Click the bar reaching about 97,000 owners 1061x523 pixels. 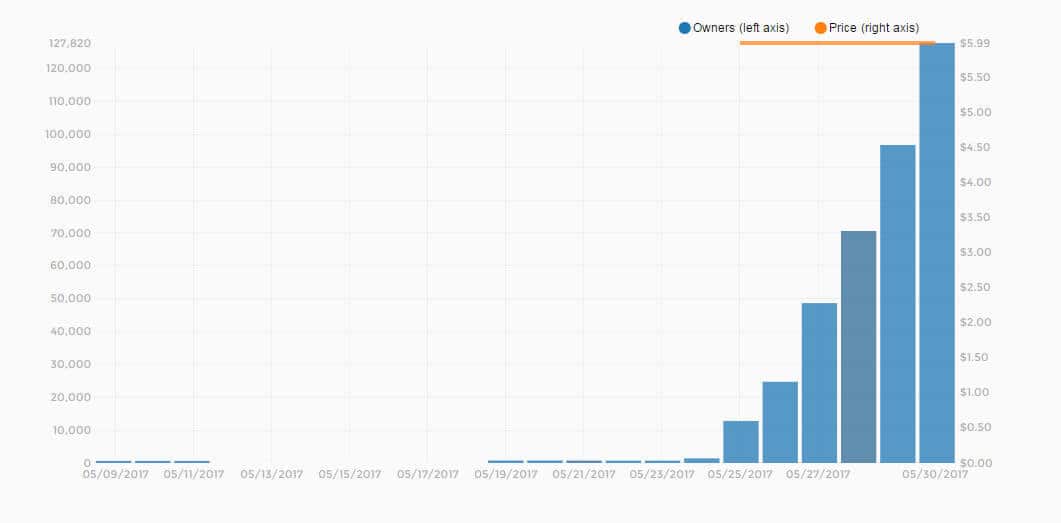tap(897, 304)
